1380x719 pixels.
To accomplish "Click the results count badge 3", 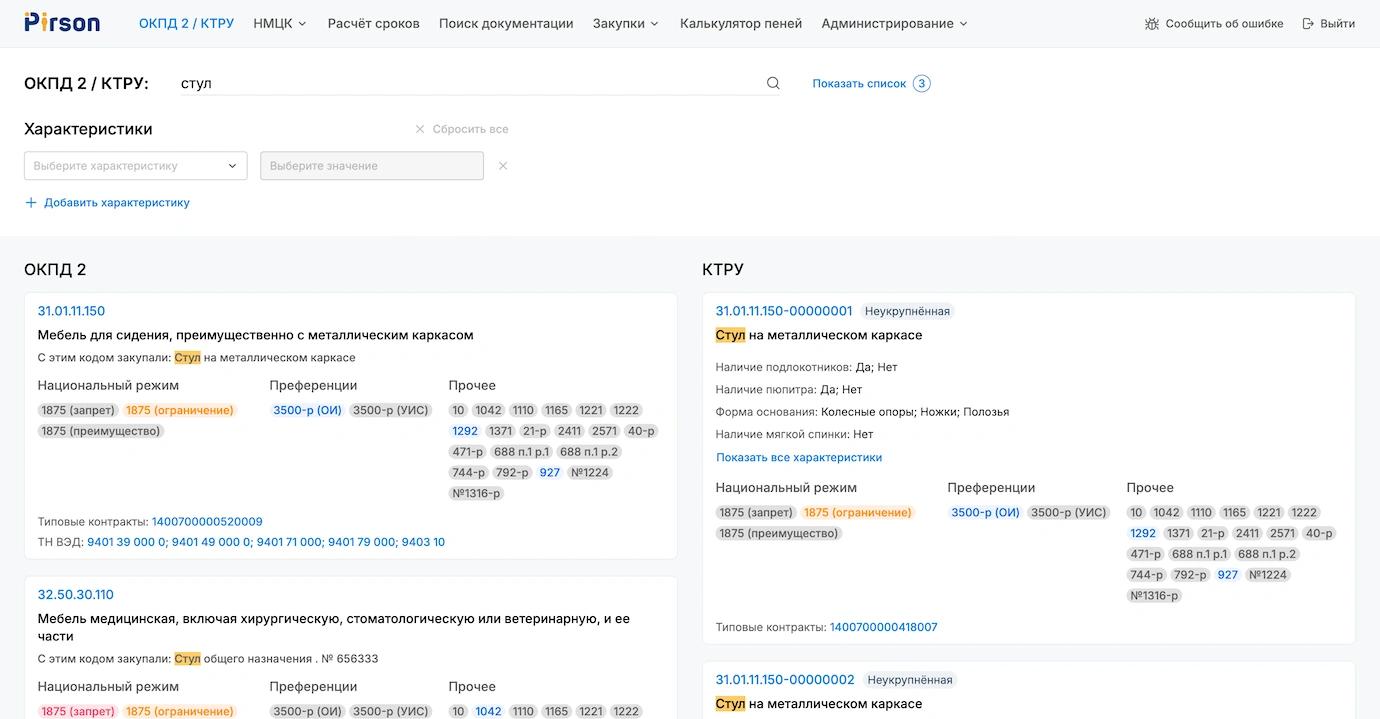I will (921, 84).
